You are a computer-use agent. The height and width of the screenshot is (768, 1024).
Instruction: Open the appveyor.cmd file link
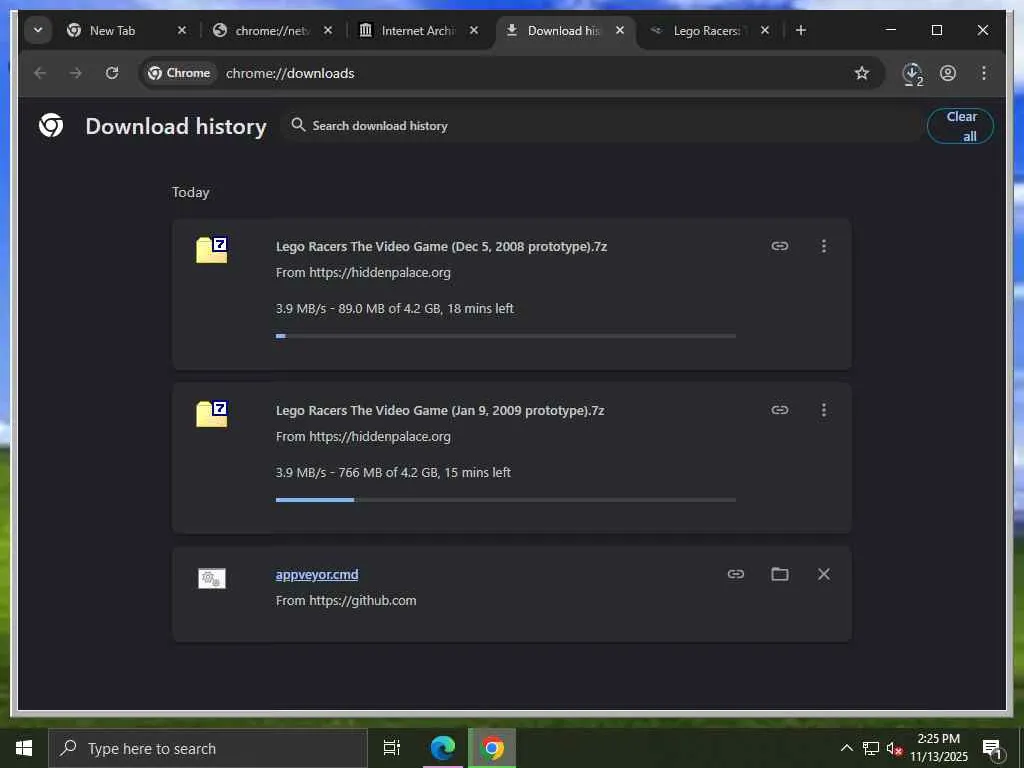317,575
